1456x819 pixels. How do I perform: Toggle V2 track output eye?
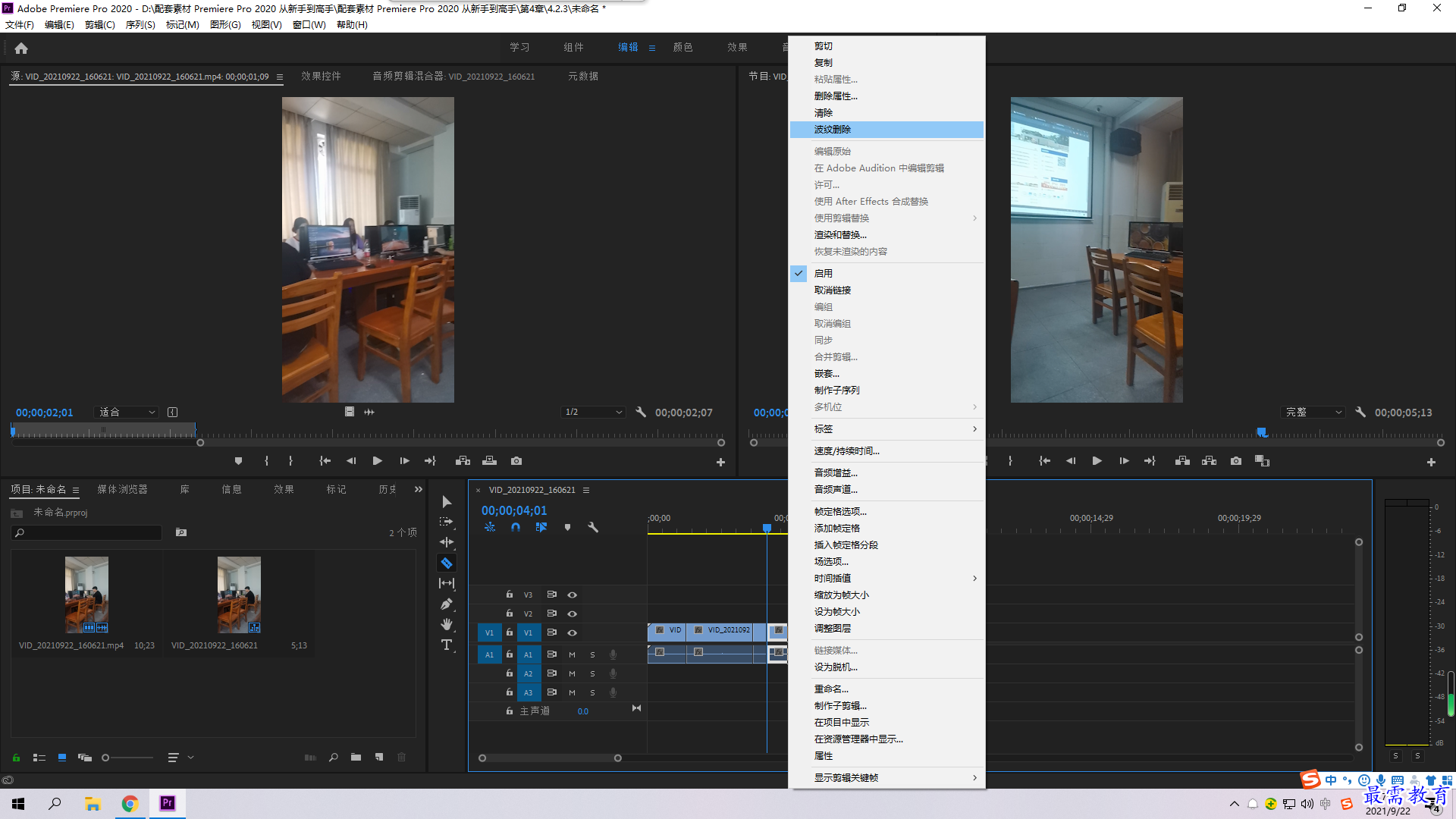(x=573, y=613)
